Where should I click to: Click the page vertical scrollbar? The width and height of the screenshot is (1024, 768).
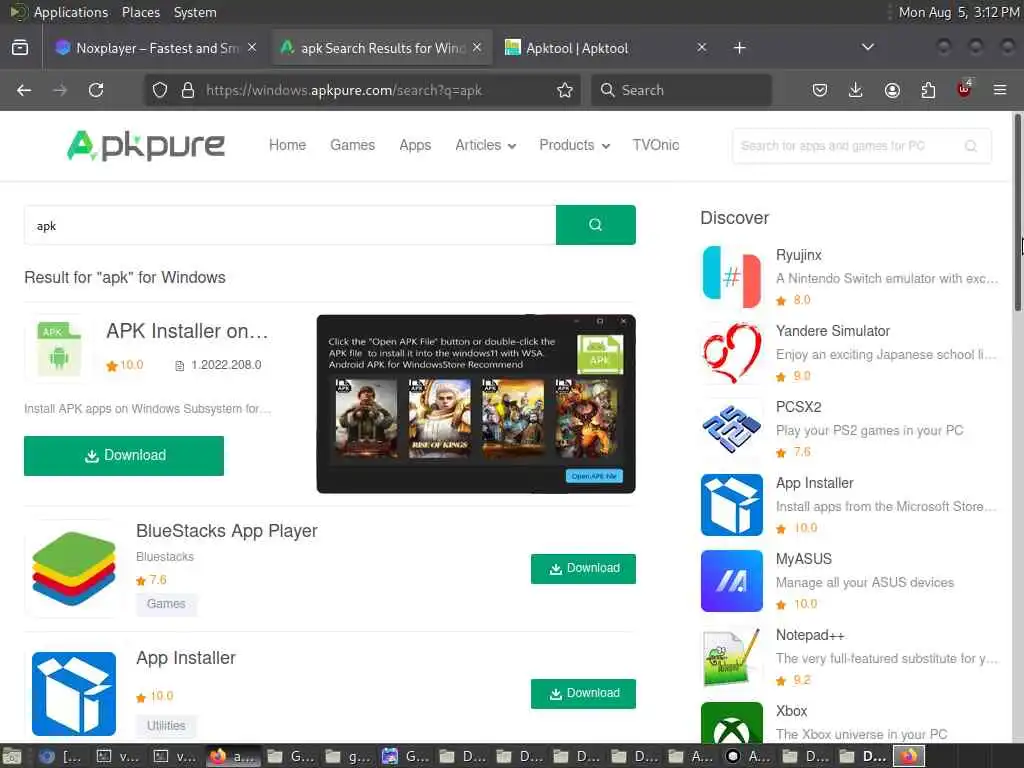point(1017,212)
